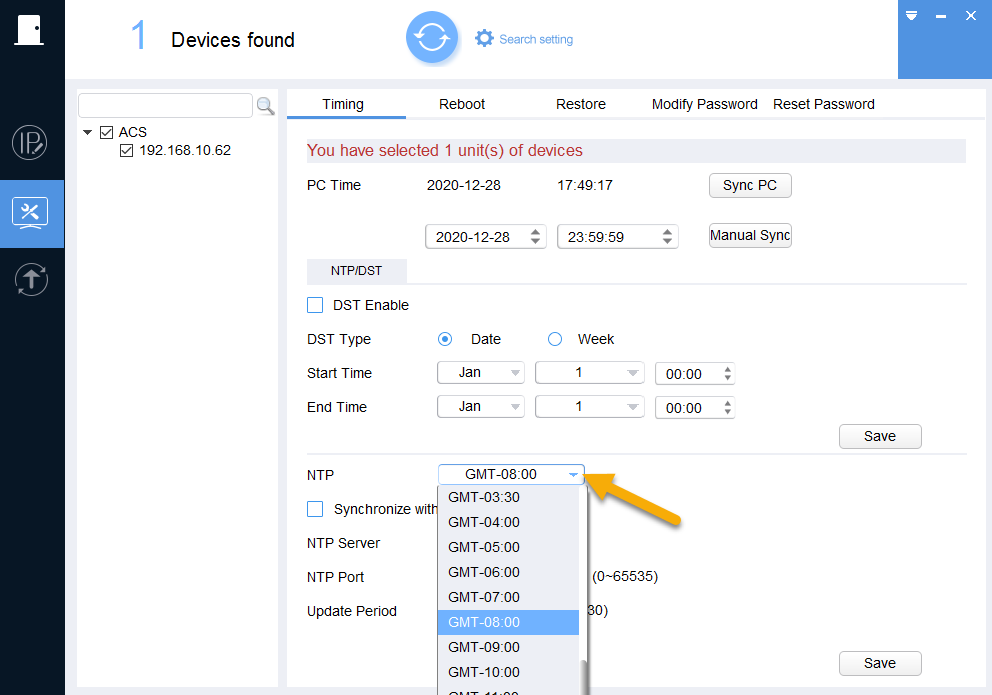Image resolution: width=992 pixels, height=695 pixels.
Task: Enable the DST Enable checkbox
Action: (315, 305)
